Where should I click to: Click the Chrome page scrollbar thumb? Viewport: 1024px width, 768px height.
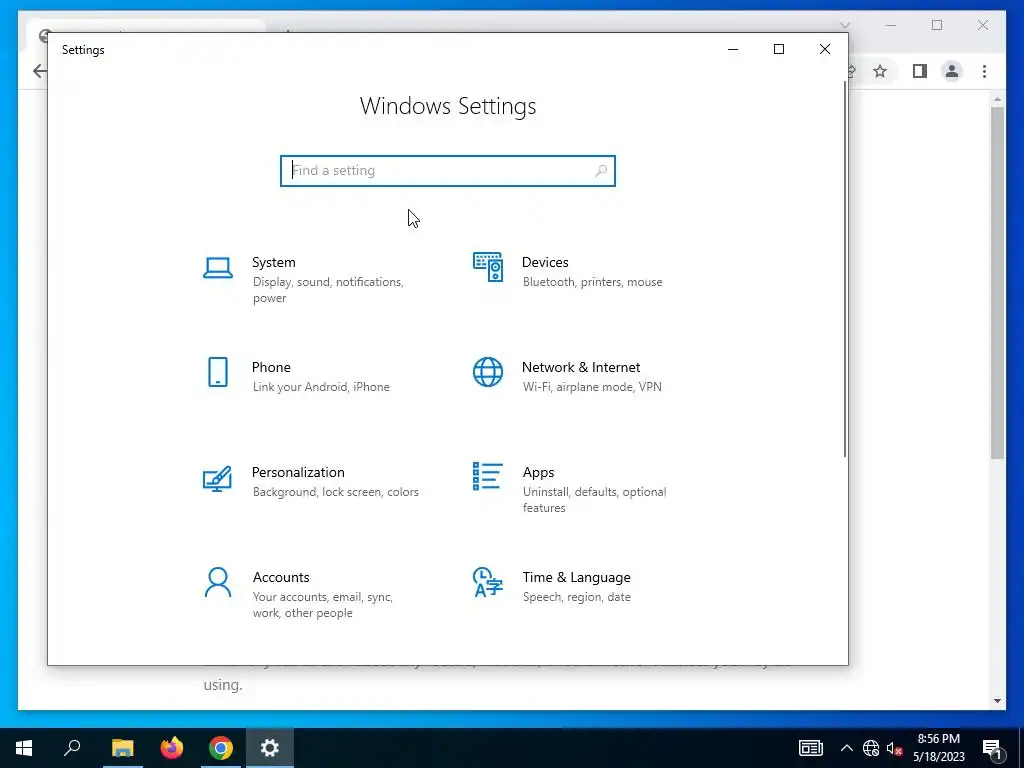click(997, 282)
